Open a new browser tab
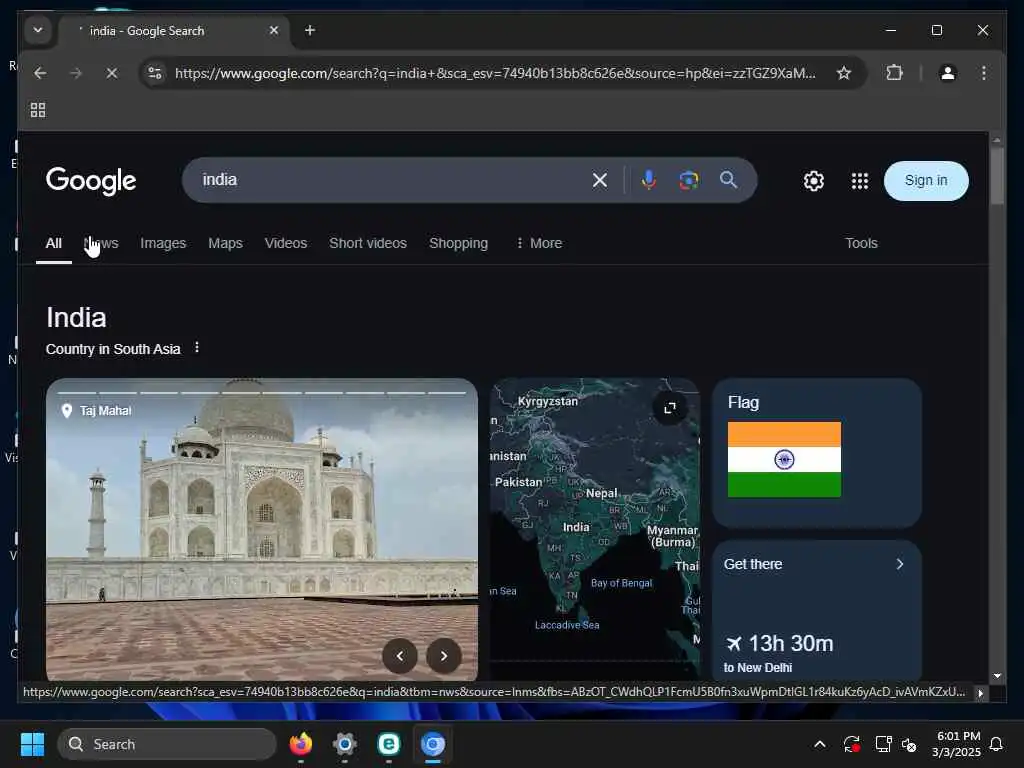1024x768 pixels. (310, 30)
